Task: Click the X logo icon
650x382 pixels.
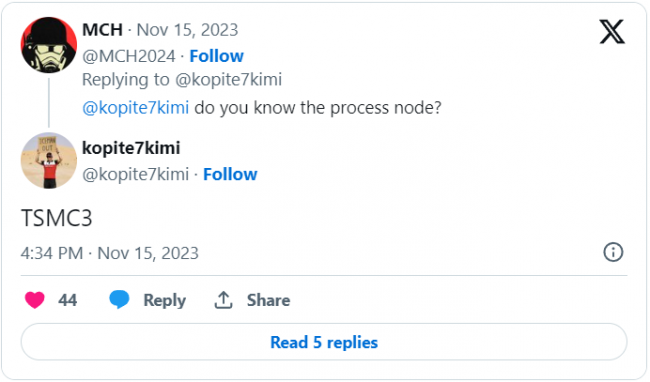Action: click(612, 32)
